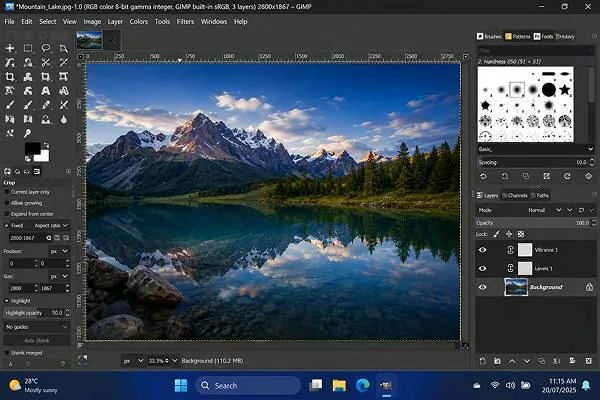Switch to the Paths tab
This screenshot has width=600, height=400.
coord(540,196)
